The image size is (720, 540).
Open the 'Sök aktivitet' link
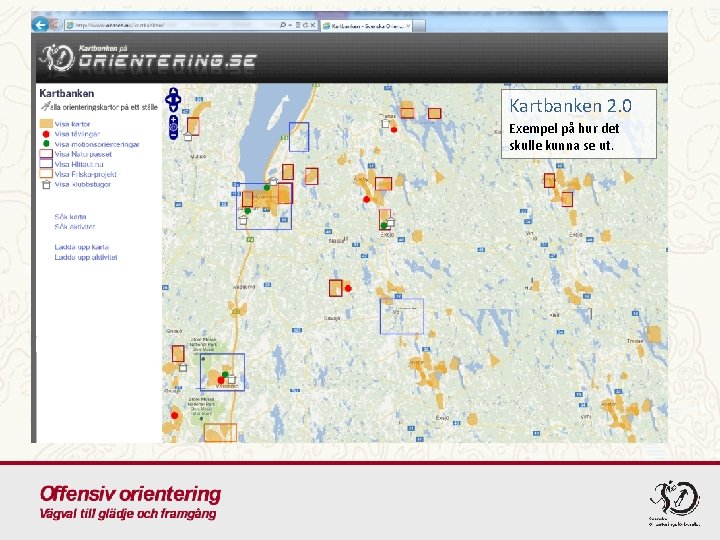(x=74, y=227)
